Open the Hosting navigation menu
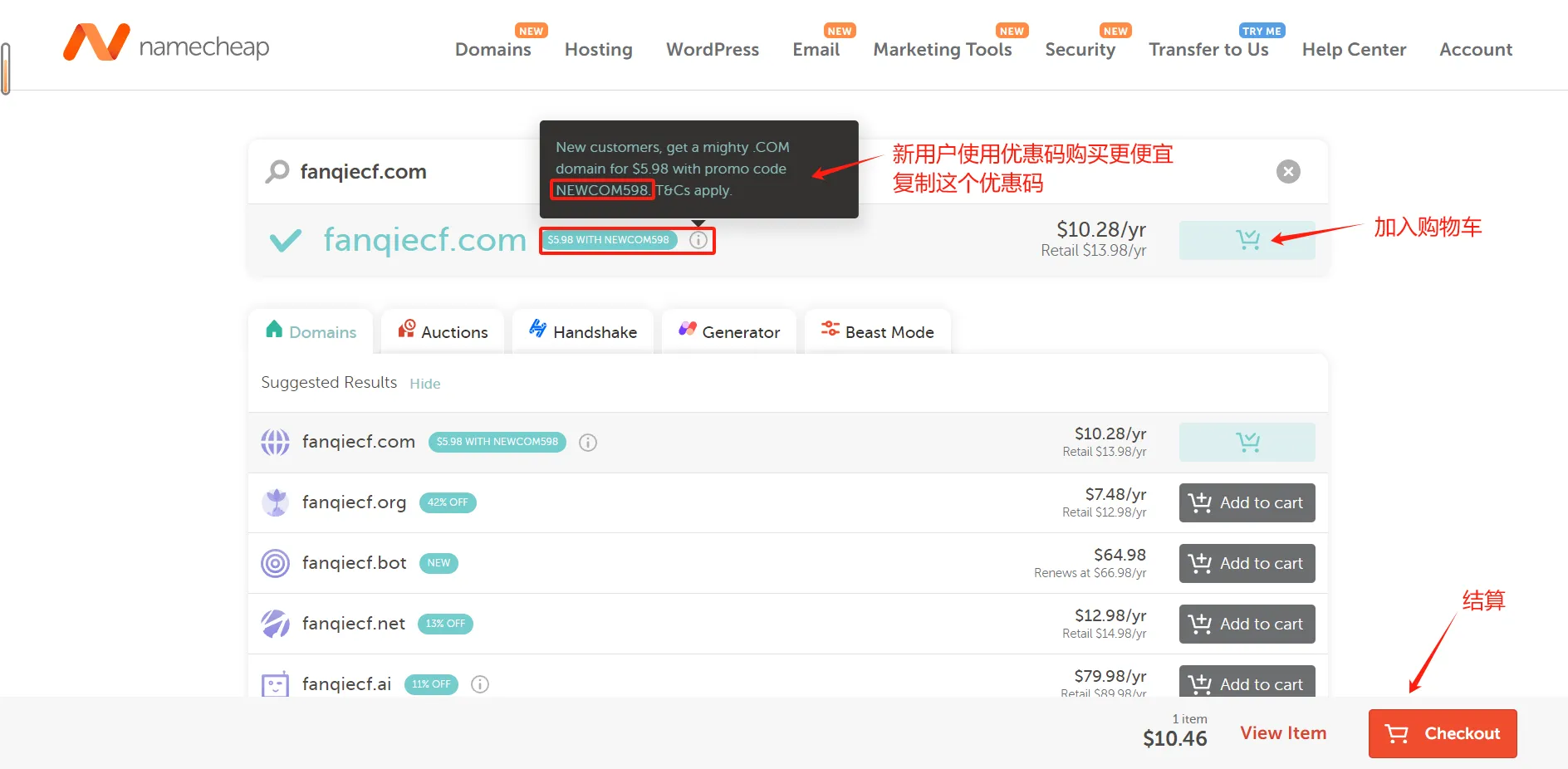This screenshot has height=769, width=1568. click(x=598, y=50)
